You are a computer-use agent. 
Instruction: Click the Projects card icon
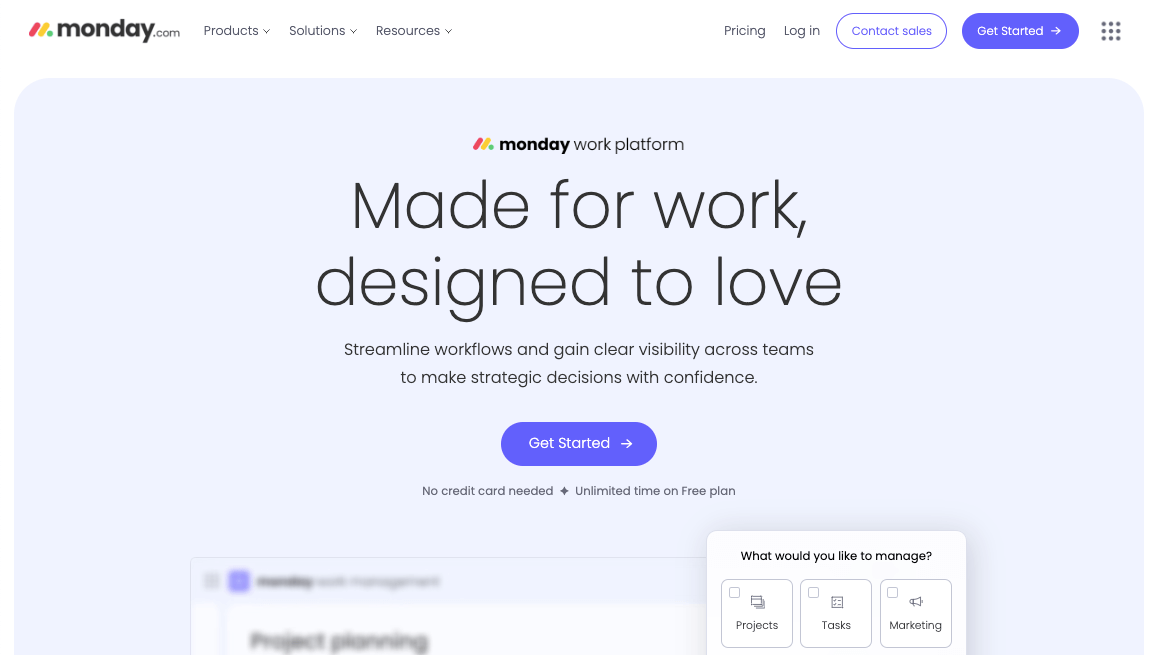click(757, 602)
